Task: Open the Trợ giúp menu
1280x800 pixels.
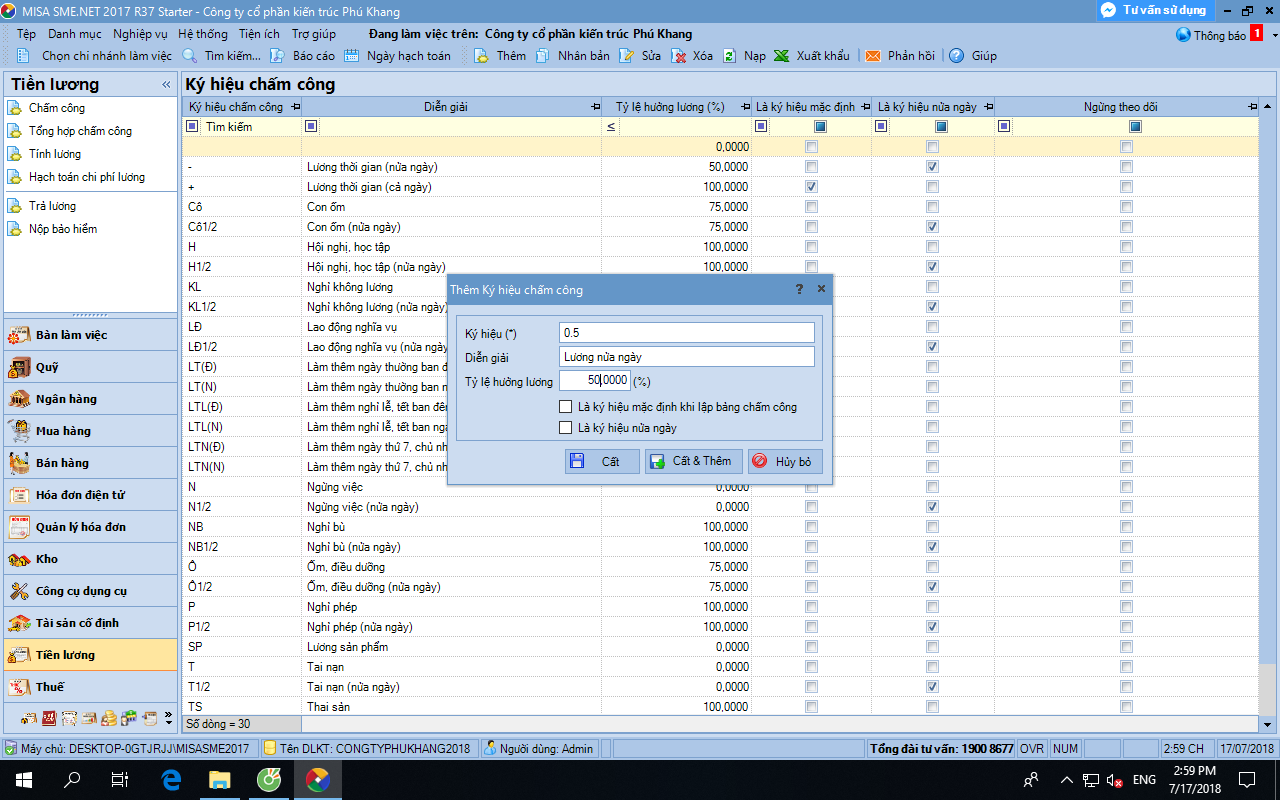Action: point(314,34)
